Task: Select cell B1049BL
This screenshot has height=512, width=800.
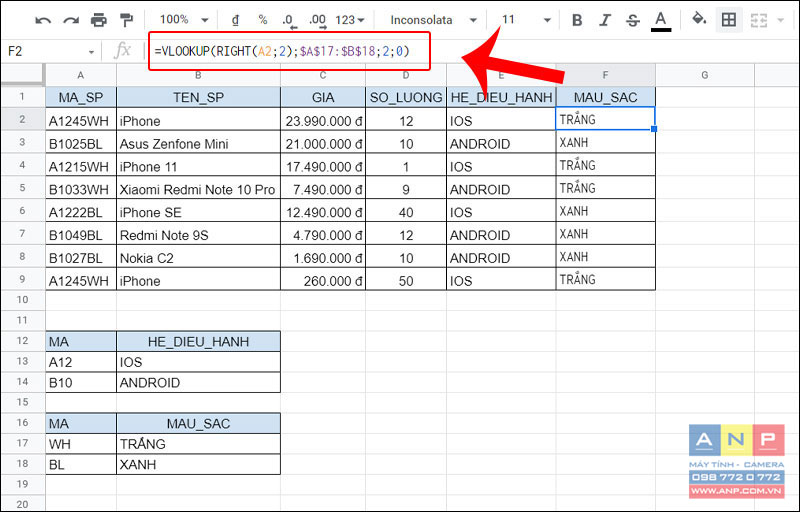Action: pyautogui.click(x=81, y=235)
